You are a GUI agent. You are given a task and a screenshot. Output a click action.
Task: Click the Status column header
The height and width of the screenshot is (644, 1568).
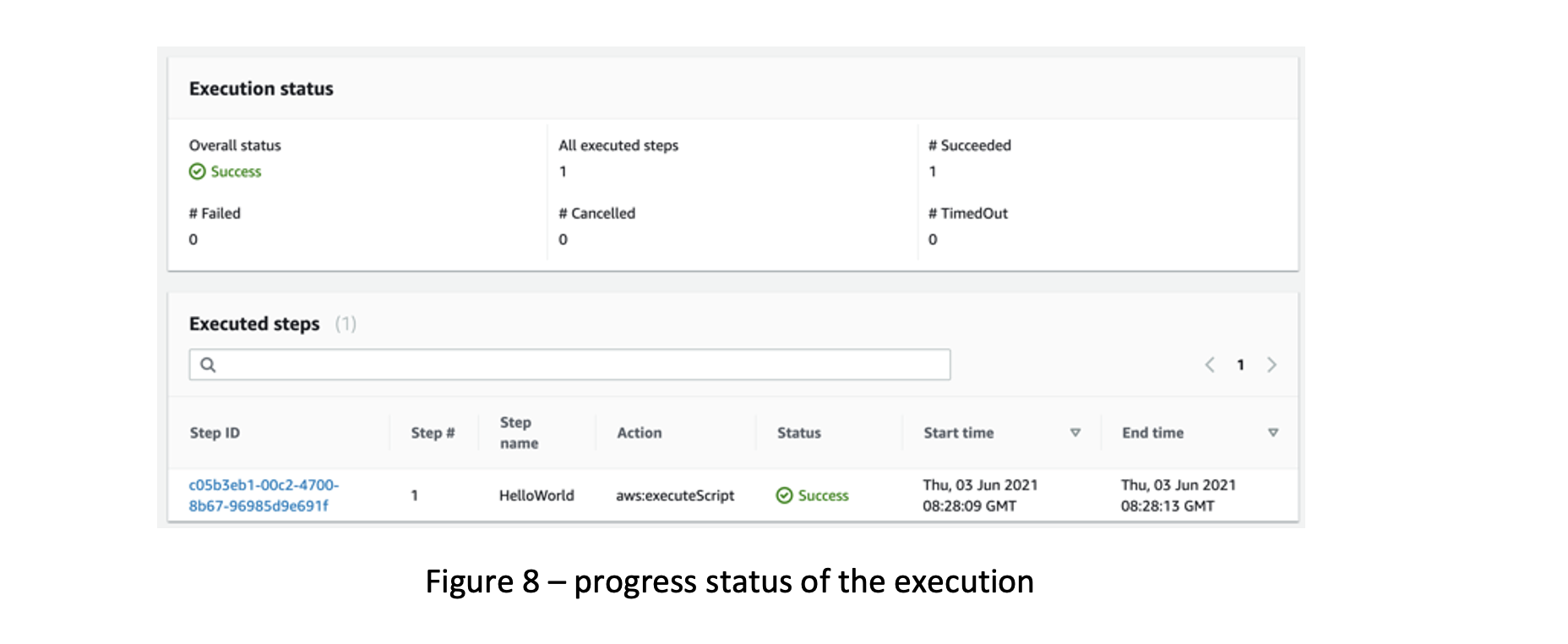pos(799,433)
